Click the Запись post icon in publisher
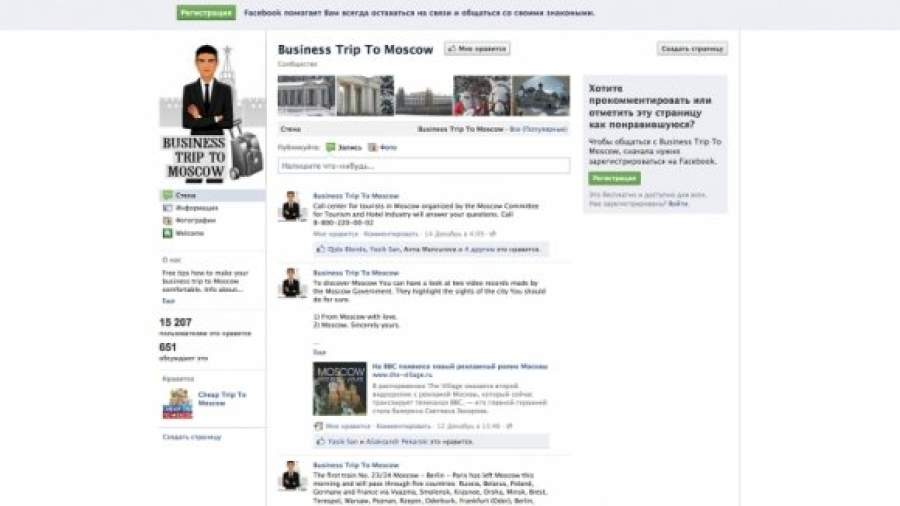This screenshot has height=506, width=900. (x=331, y=147)
